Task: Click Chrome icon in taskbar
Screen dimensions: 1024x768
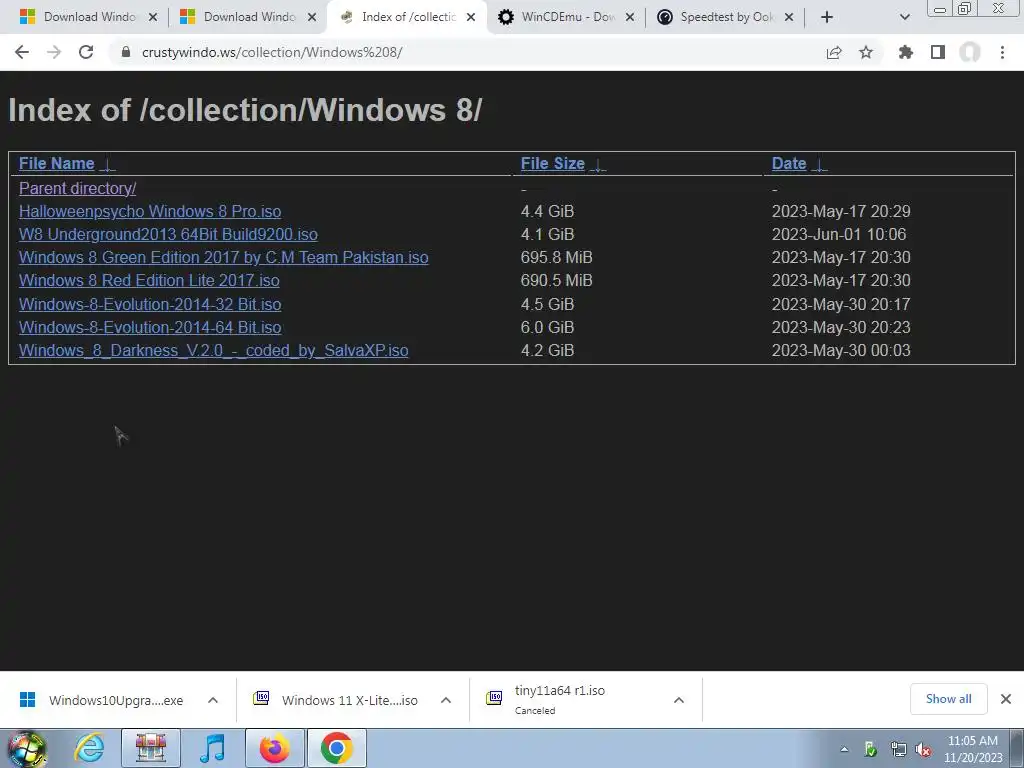Action: pyautogui.click(x=337, y=748)
